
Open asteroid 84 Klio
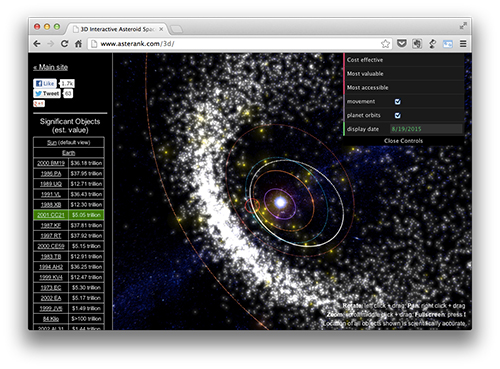51,319
